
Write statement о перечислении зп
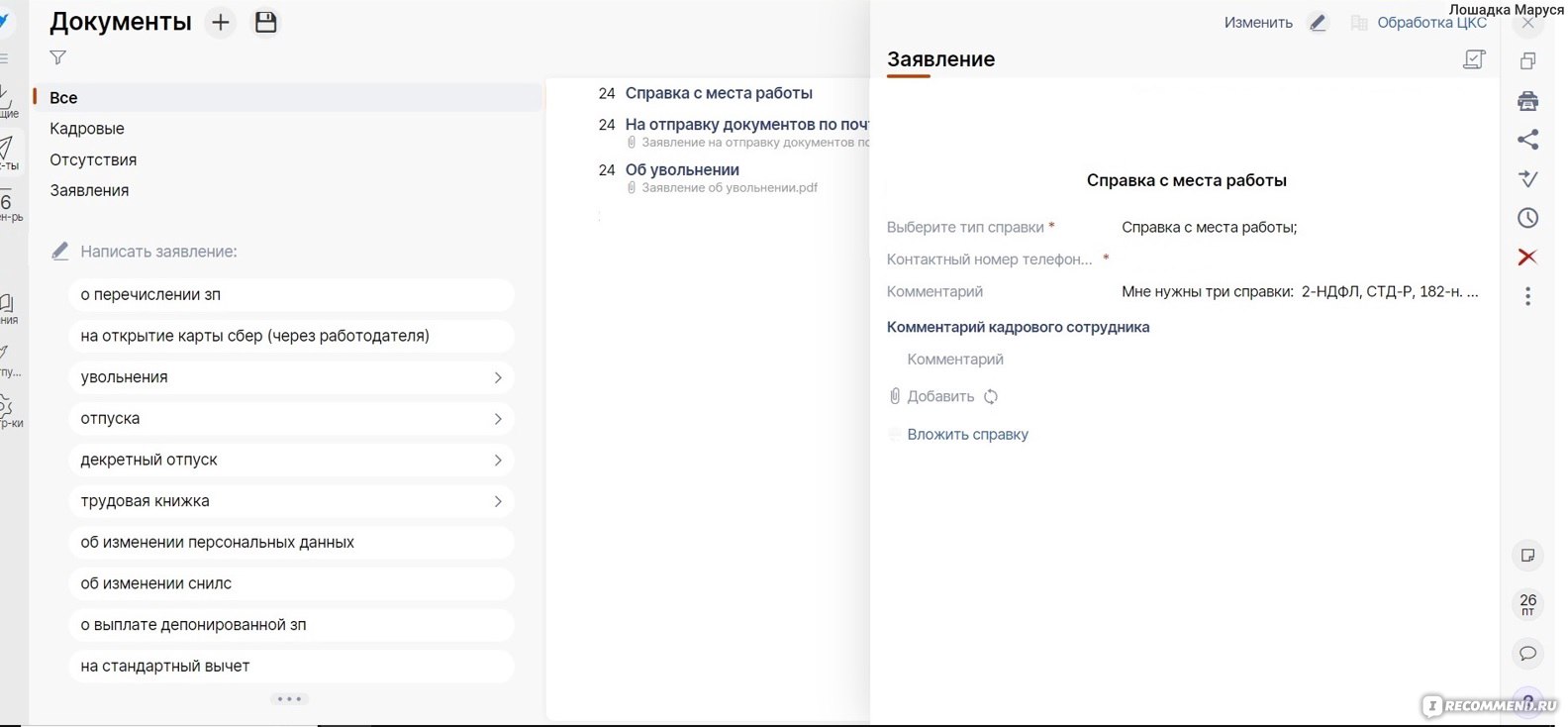tap(292, 294)
